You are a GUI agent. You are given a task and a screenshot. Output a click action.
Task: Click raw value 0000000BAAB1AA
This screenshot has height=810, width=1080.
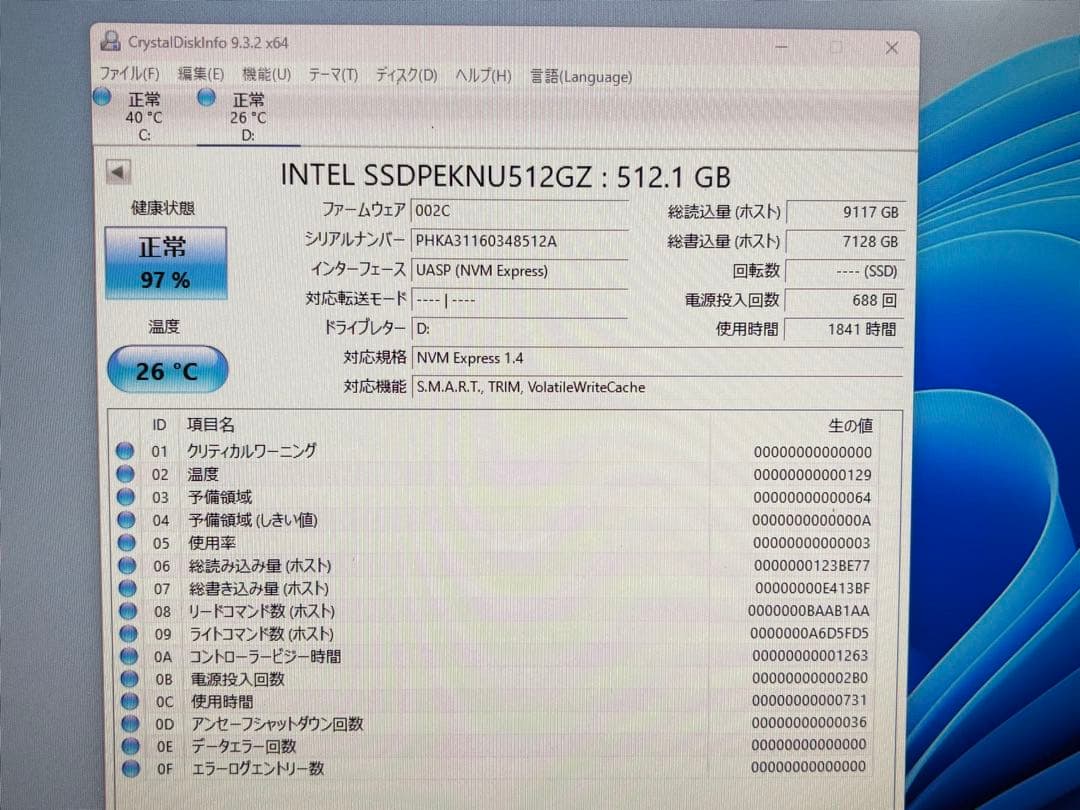pos(809,611)
